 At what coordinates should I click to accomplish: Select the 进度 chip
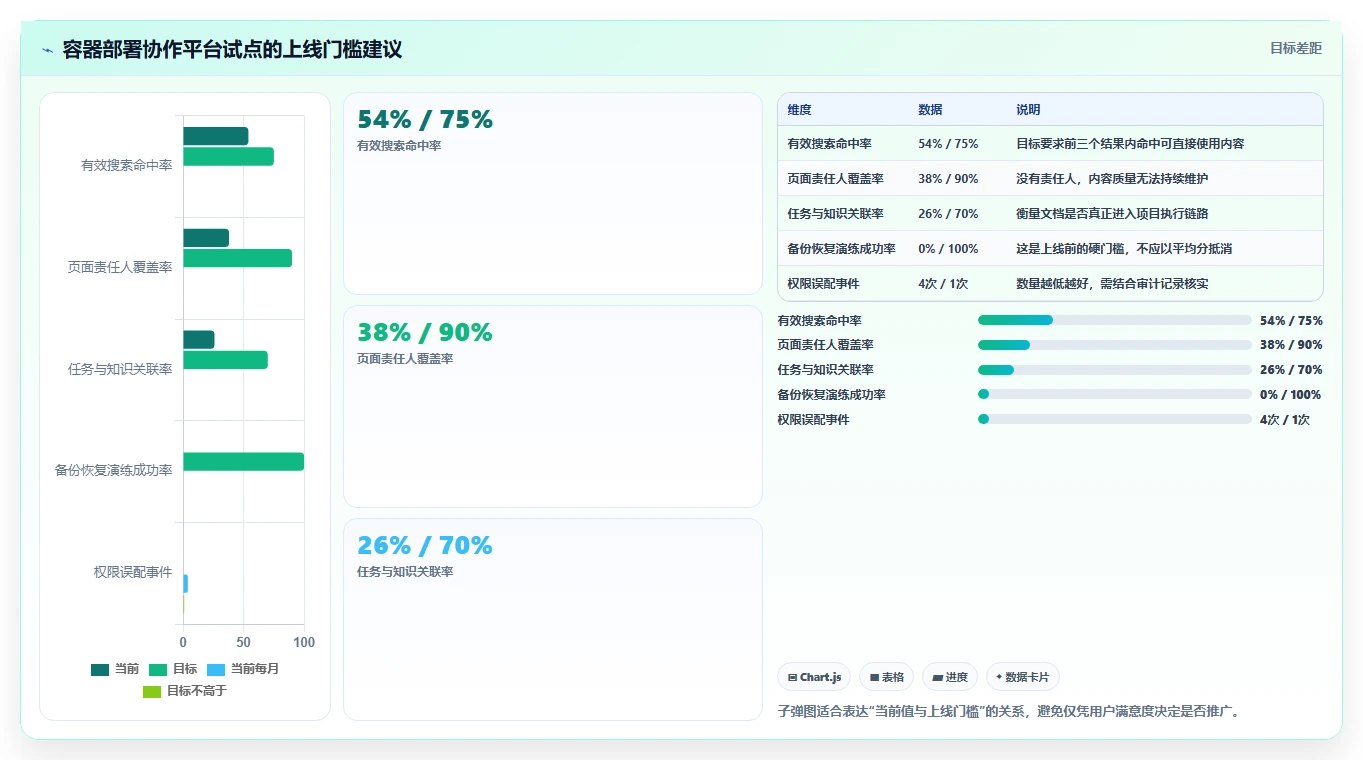click(x=950, y=677)
